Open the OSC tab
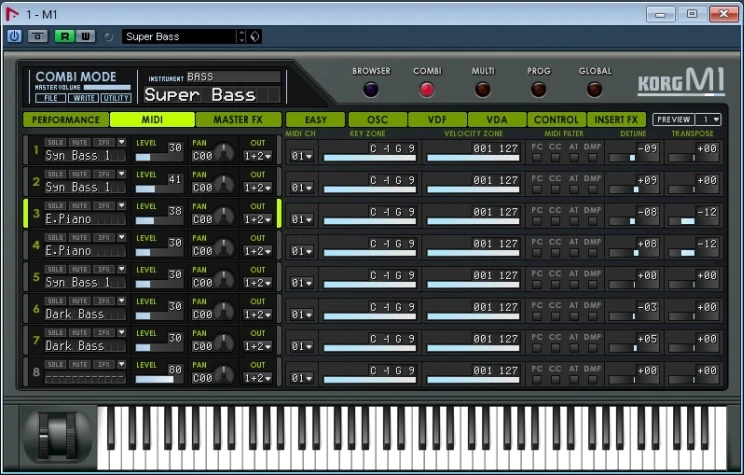Screen dimensions: 744x475 click(378, 120)
